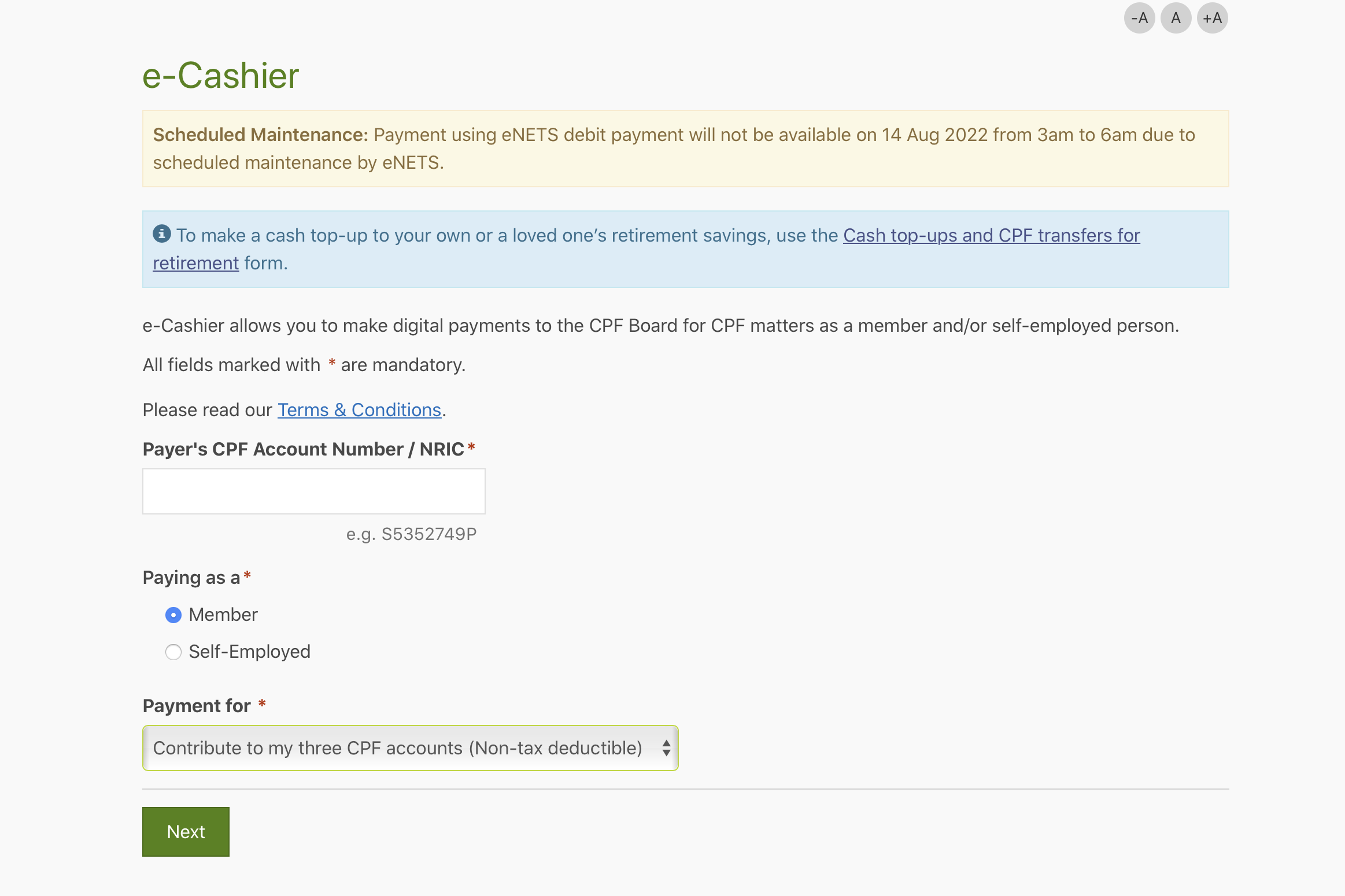Click the e-Cashier page heading
Viewport: 1345px width, 896px height.
coord(220,76)
